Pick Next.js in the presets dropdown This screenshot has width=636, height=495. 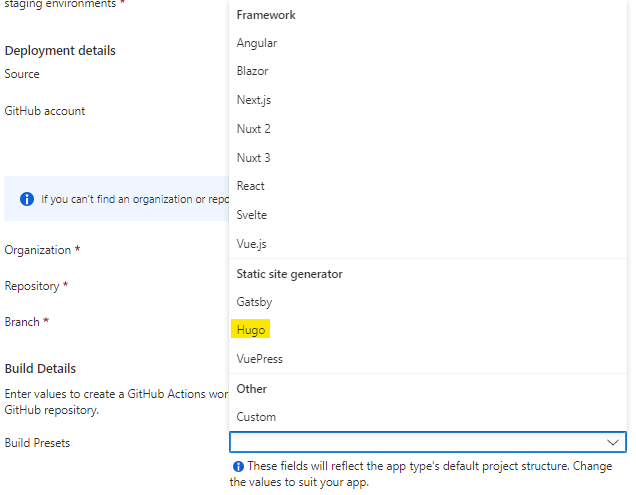pos(428,100)
